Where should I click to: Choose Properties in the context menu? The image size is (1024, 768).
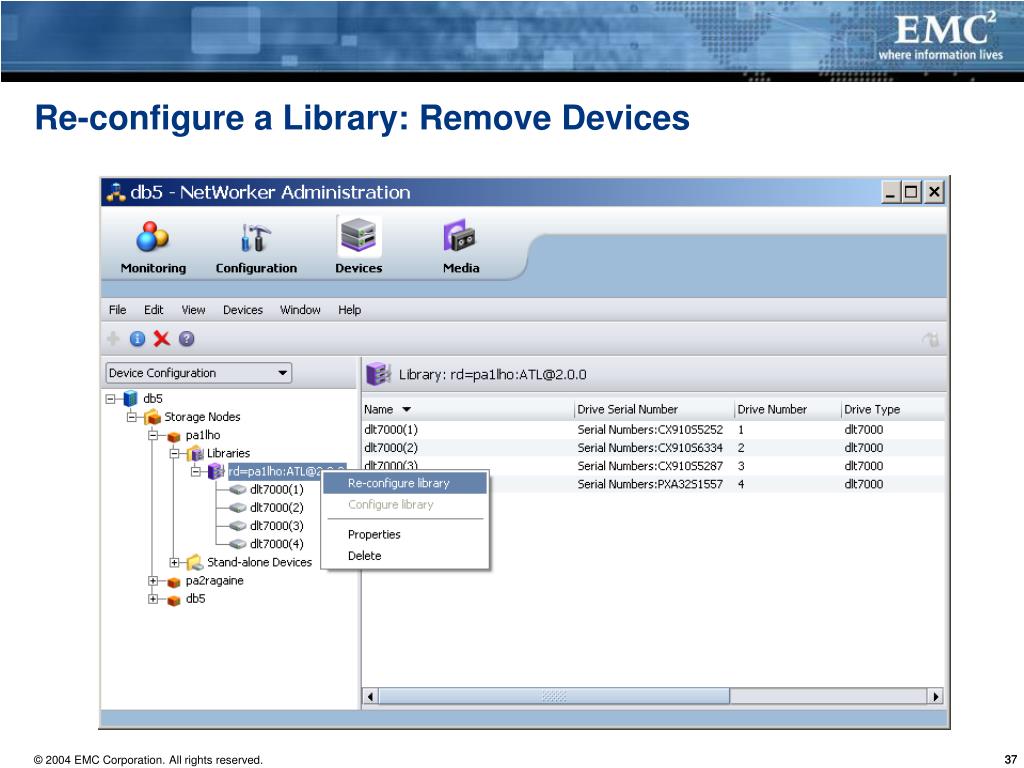tap(406, 534)
